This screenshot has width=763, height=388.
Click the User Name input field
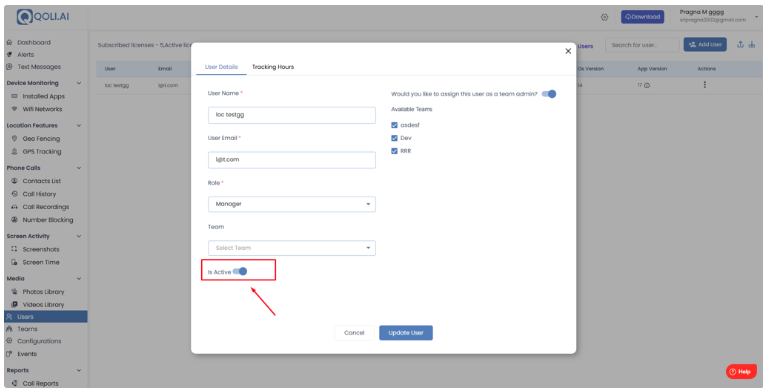pyautogui.click(x=292, y=115)
